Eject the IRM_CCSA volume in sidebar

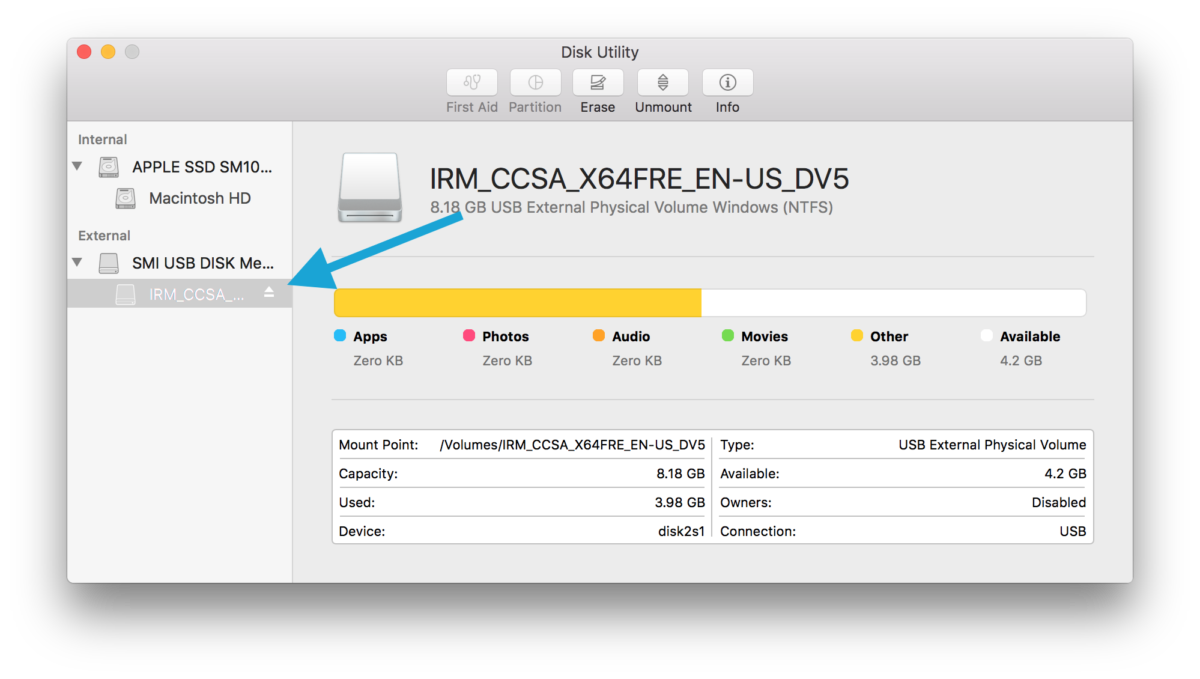268,293
